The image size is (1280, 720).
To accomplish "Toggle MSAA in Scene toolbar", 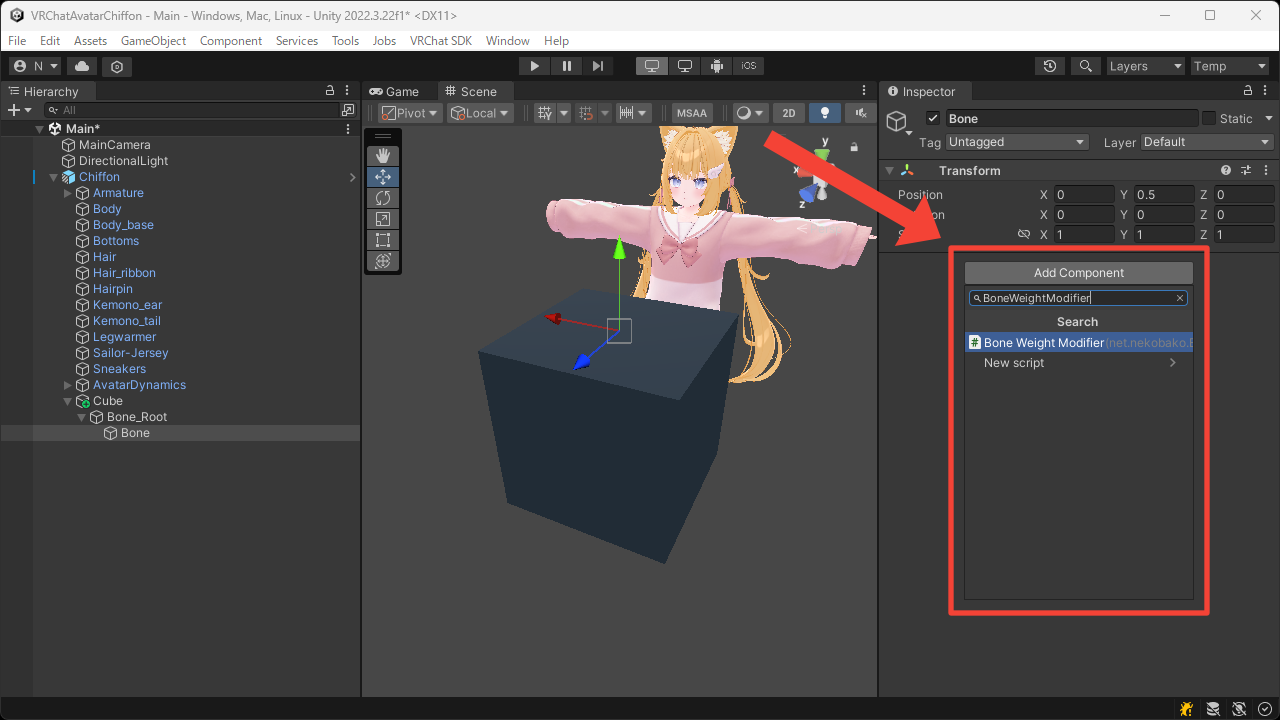I will point(691,113).
